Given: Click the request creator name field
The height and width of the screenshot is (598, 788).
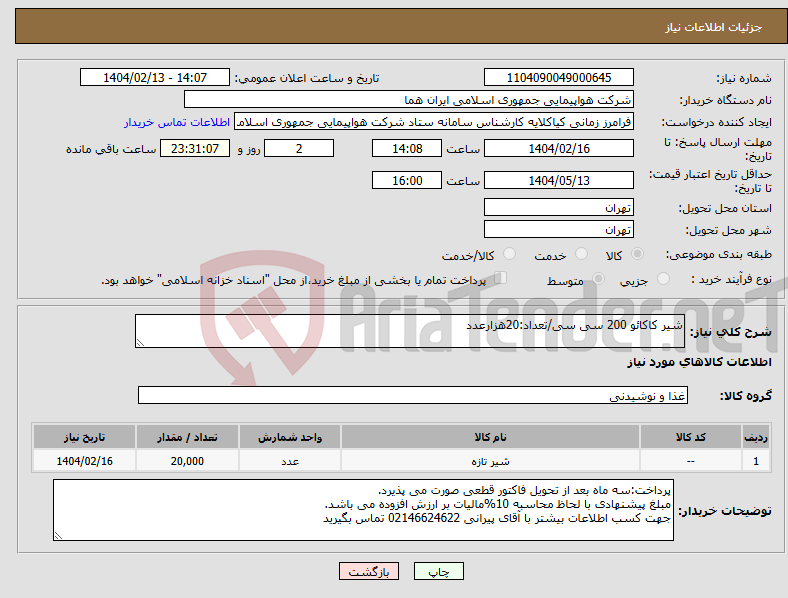Looking at the screenshot, I should tap(434, 122).
